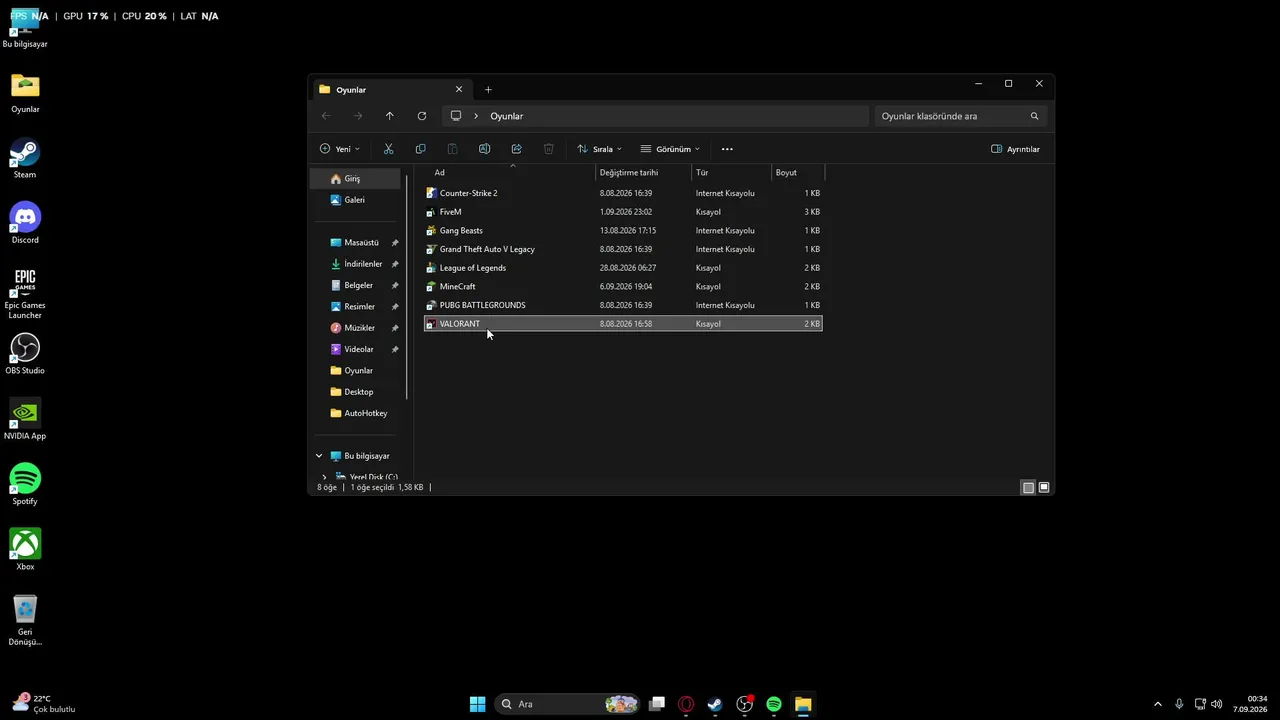Click the Copy icon in Explorer's toolbar
Image resolution: width=1280 pixels, height=720 pixels.
(420, 149)
